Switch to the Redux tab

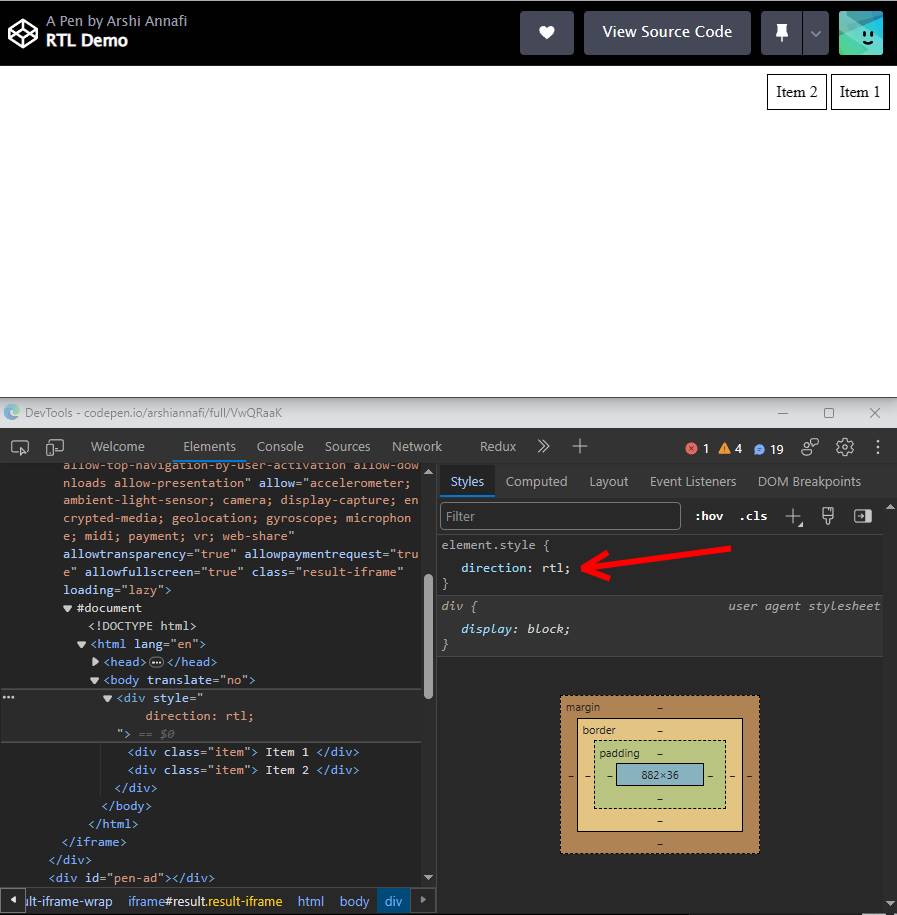point(498,446)
